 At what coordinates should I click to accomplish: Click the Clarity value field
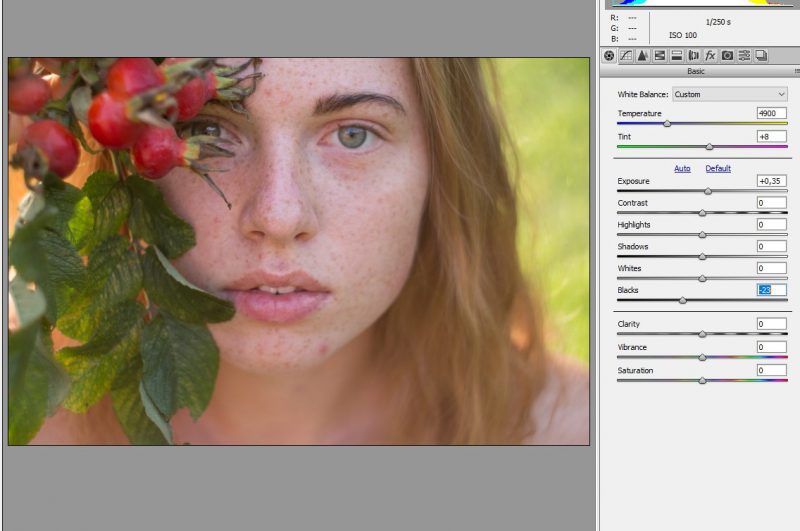tap(771, 324)
